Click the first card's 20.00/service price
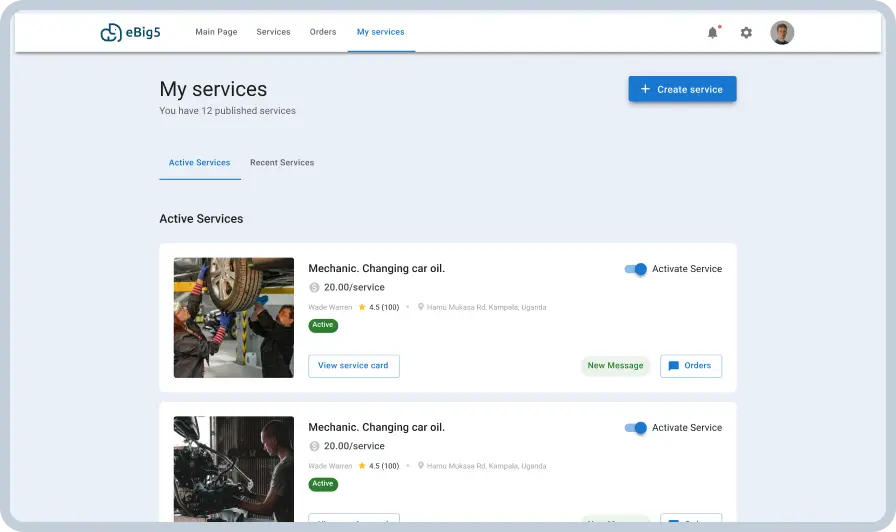896x532 pixels. coord(354,287)
